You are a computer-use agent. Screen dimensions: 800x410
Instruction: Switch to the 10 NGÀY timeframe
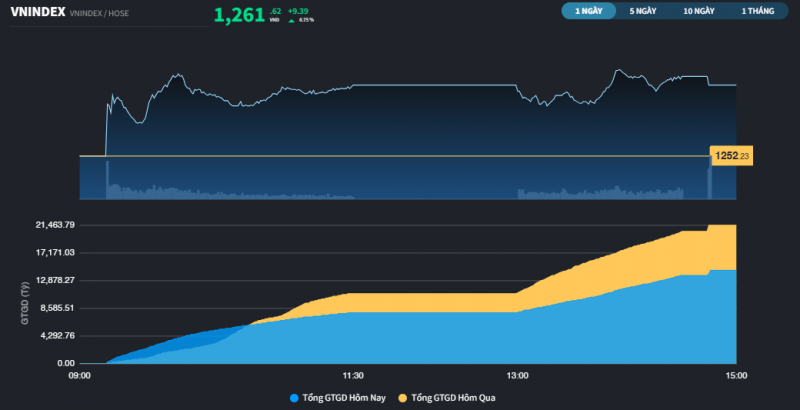pos(699,11)
